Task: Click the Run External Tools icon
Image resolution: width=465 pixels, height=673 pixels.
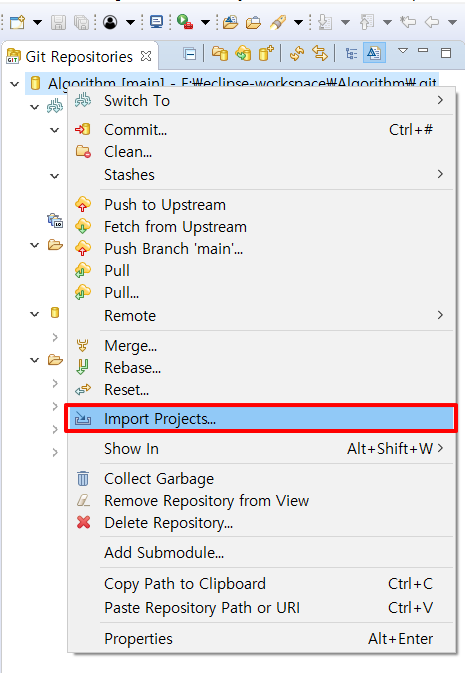Action: tap(185, 21)
